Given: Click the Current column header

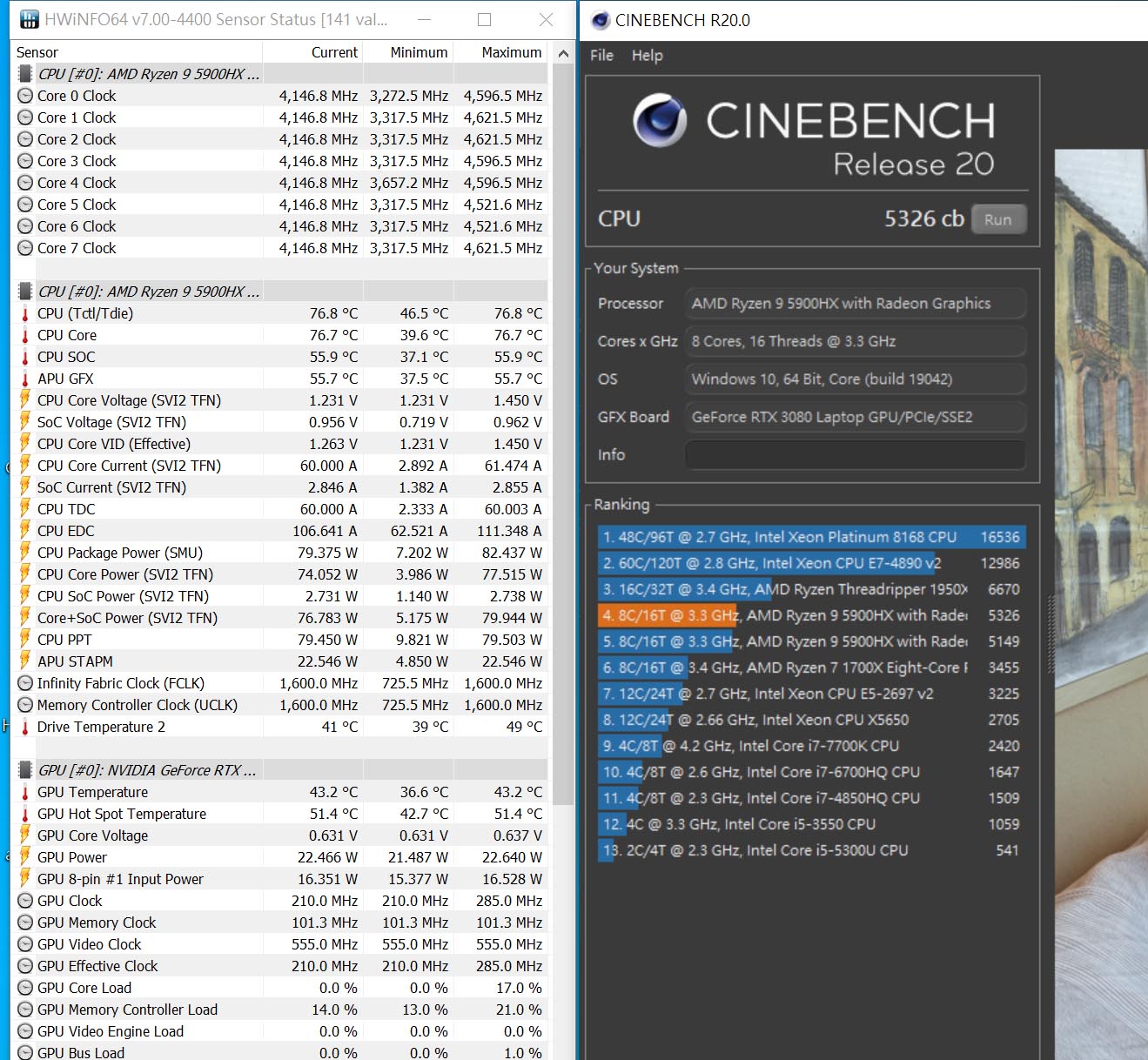Looking at the screenshot, I should tap(312, 52).
